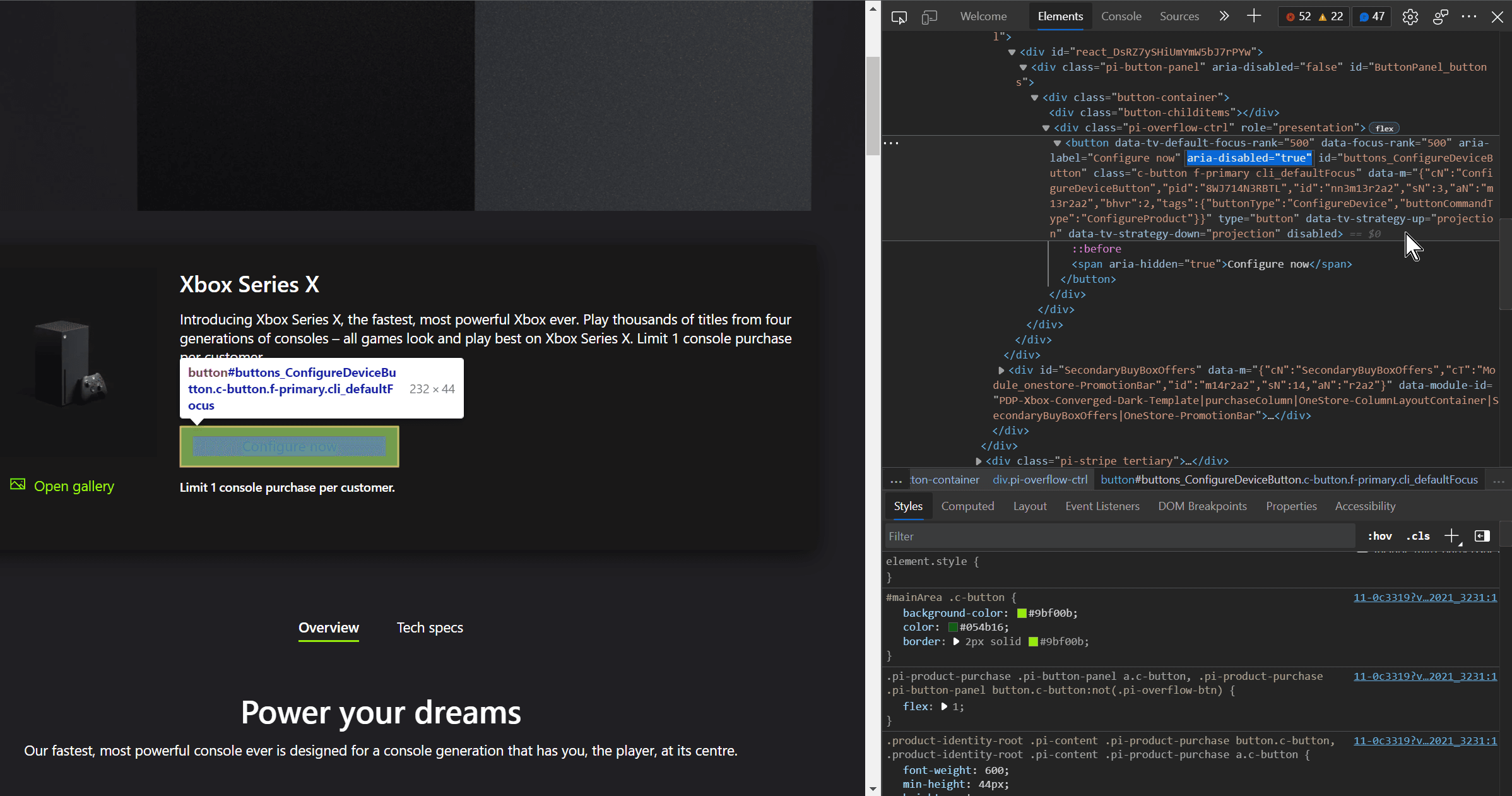This screenshot has height=796, width=1512.
Task: Open stylesheet link for #mainArea .c-button rule
Action: point(1425,597)
